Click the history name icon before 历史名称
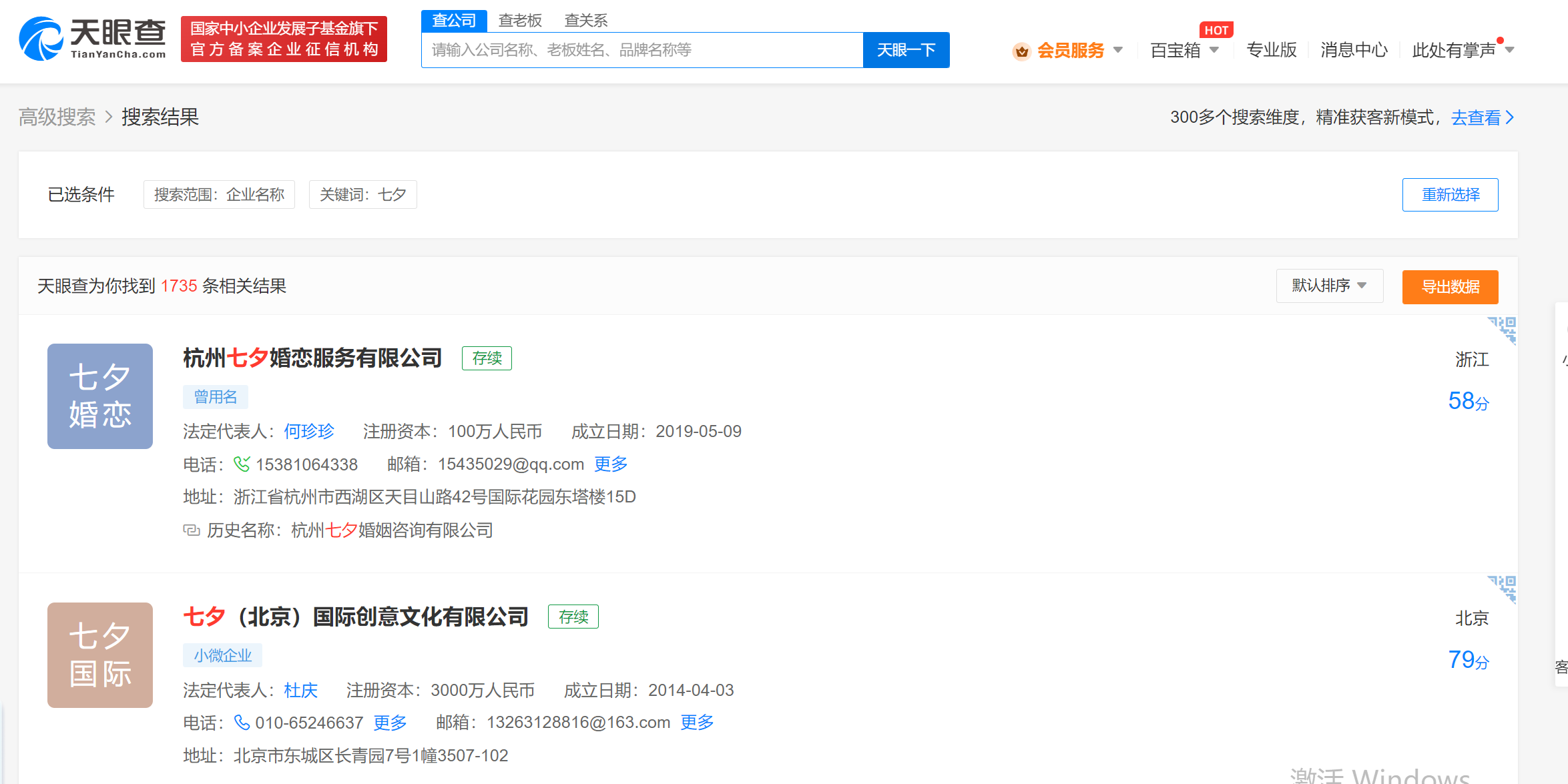This screenshot has height=784, width=1568. click(x=191, y=530)
